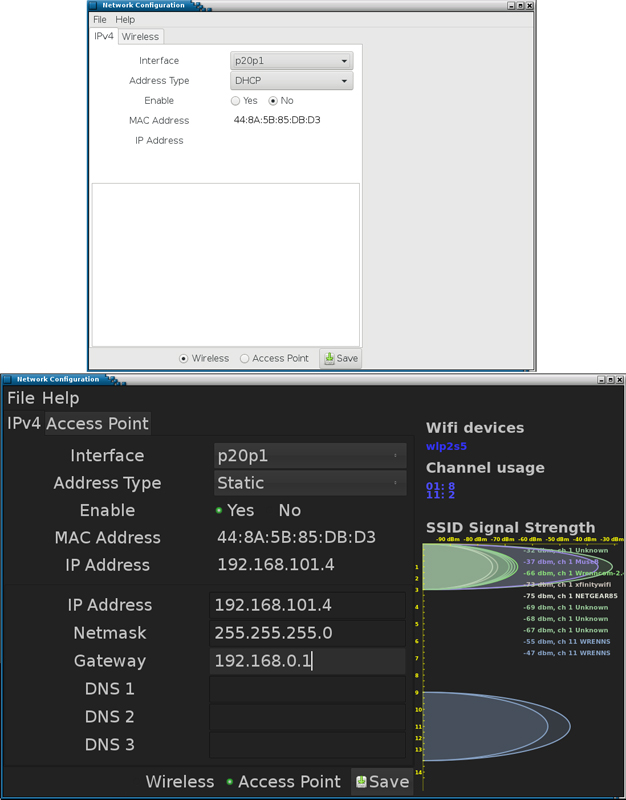
Task: Click MAC address text in light window
Action: point(277,120)
